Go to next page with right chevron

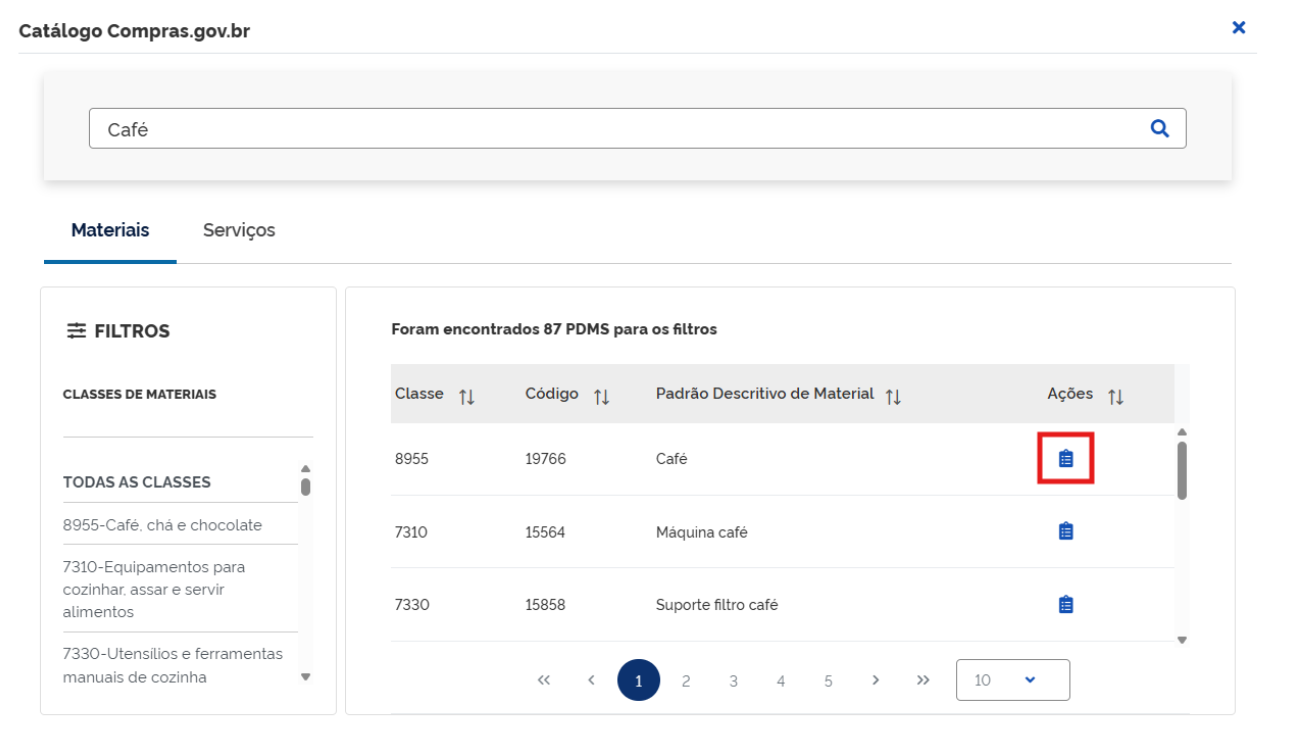875,680
